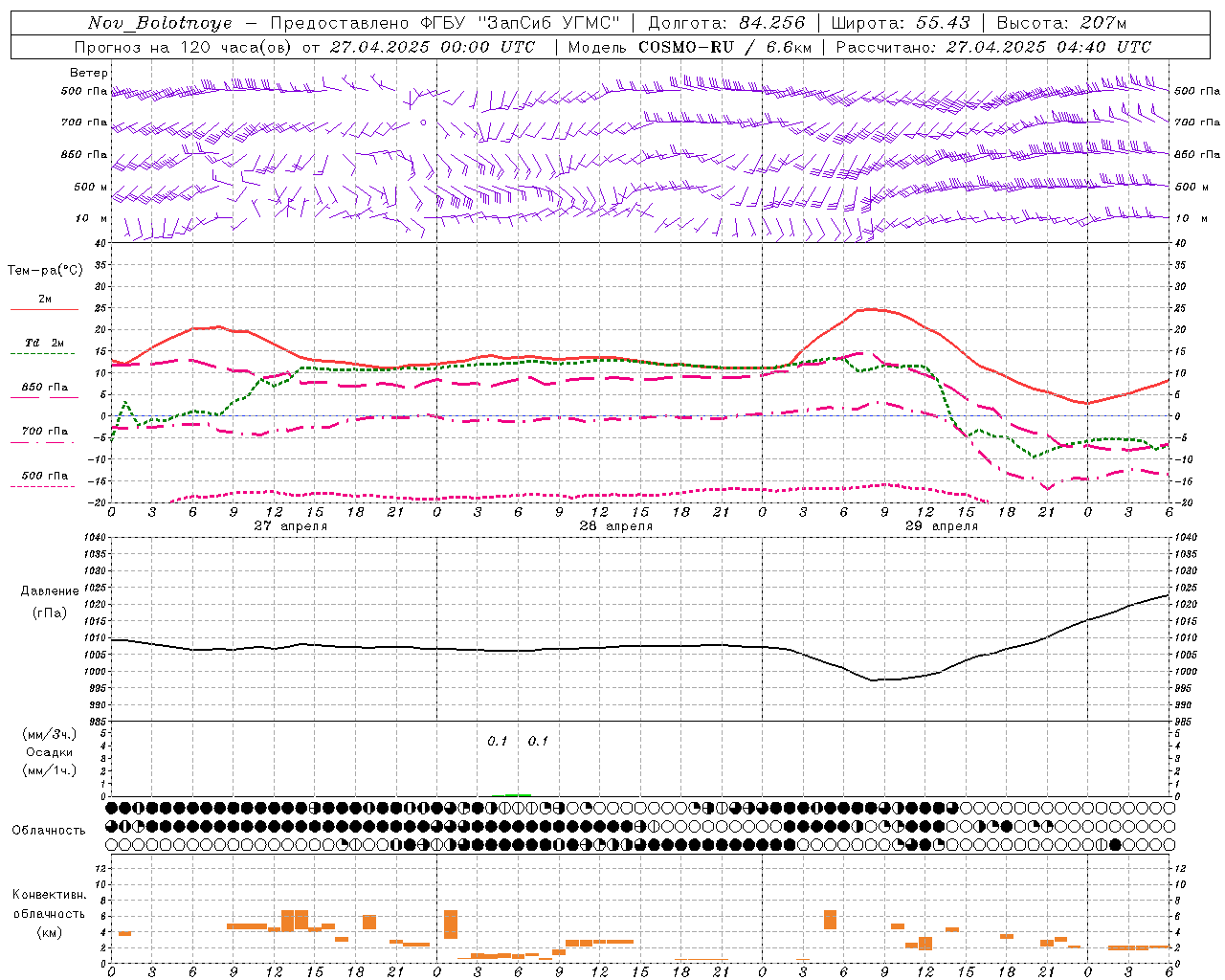Click the 'Облачность' cloud cover row label
This screenshot has width=1225, height=980.
tap(49, 831)
